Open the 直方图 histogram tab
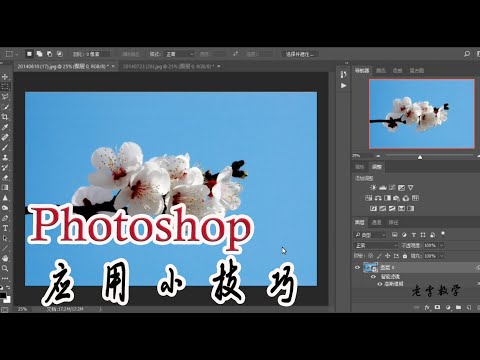Viewport: 480px width, 360px height. pyautogui.click(x=417, y=71)
